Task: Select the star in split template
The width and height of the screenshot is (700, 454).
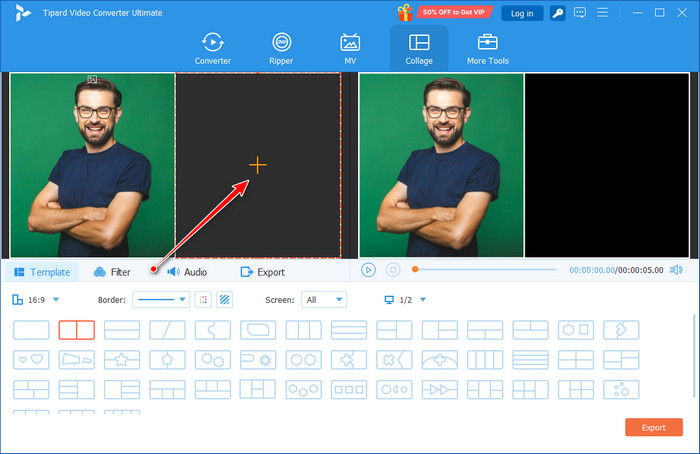Action: pyautogui.click(x=122, y=359)
